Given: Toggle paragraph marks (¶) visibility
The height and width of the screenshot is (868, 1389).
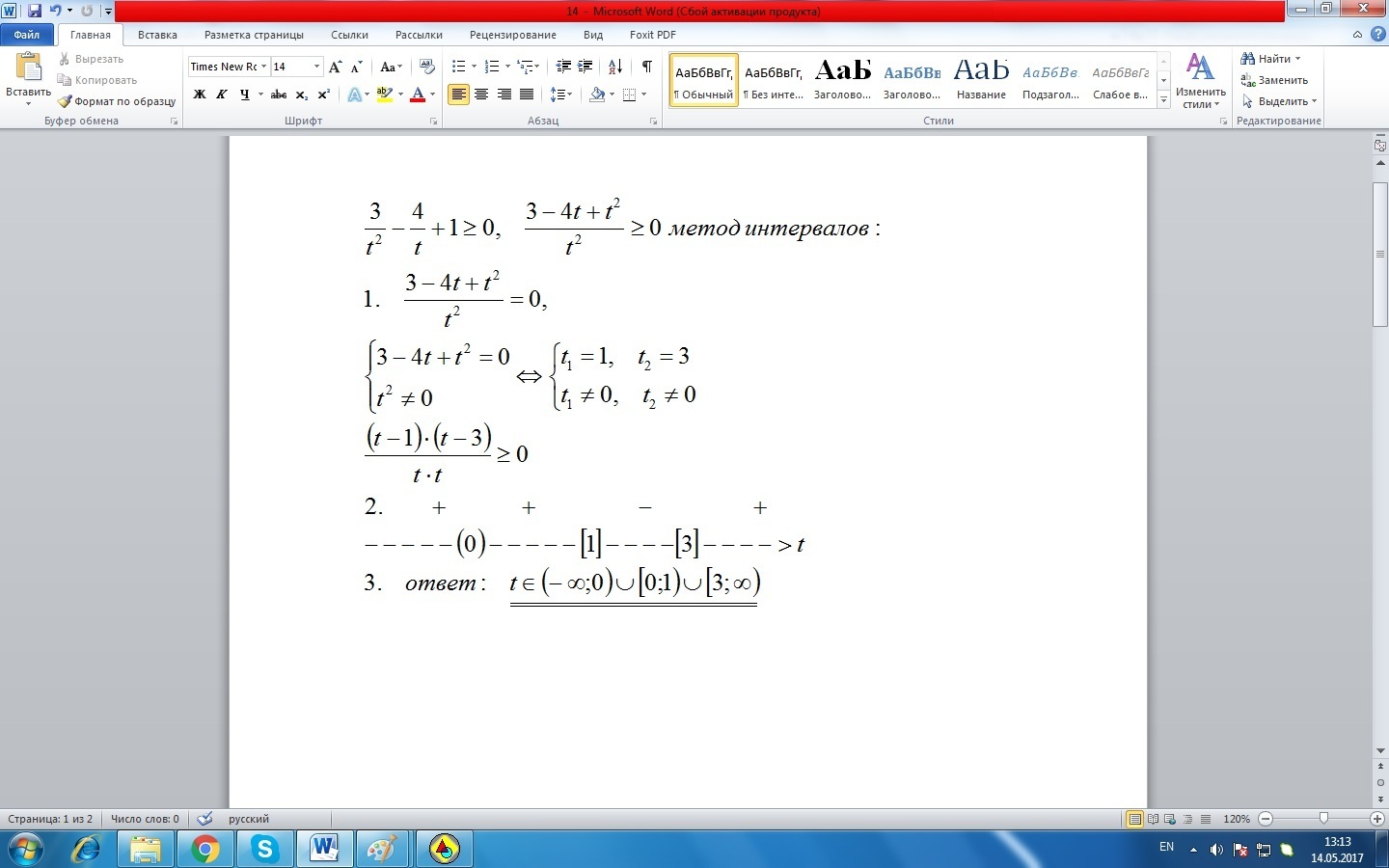Looking at the screenshot, I should [x=646, y=67].
